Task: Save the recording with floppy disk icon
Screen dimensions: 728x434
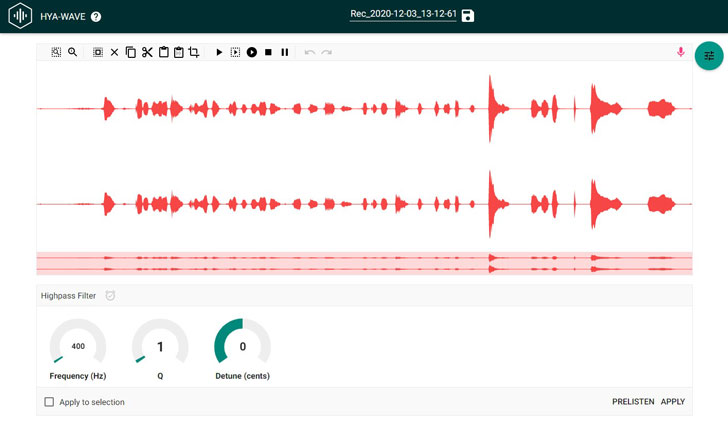Action: pyautogui.click(x=468, y=16)
